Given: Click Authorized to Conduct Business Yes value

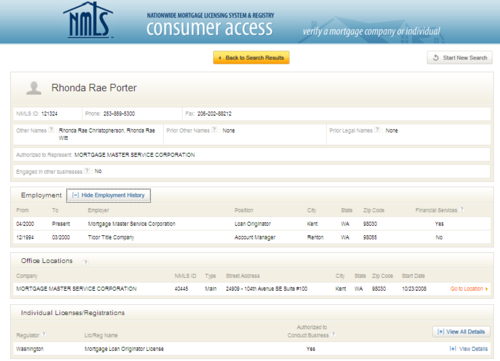Looking at the screenshot, I should [311, 349].
